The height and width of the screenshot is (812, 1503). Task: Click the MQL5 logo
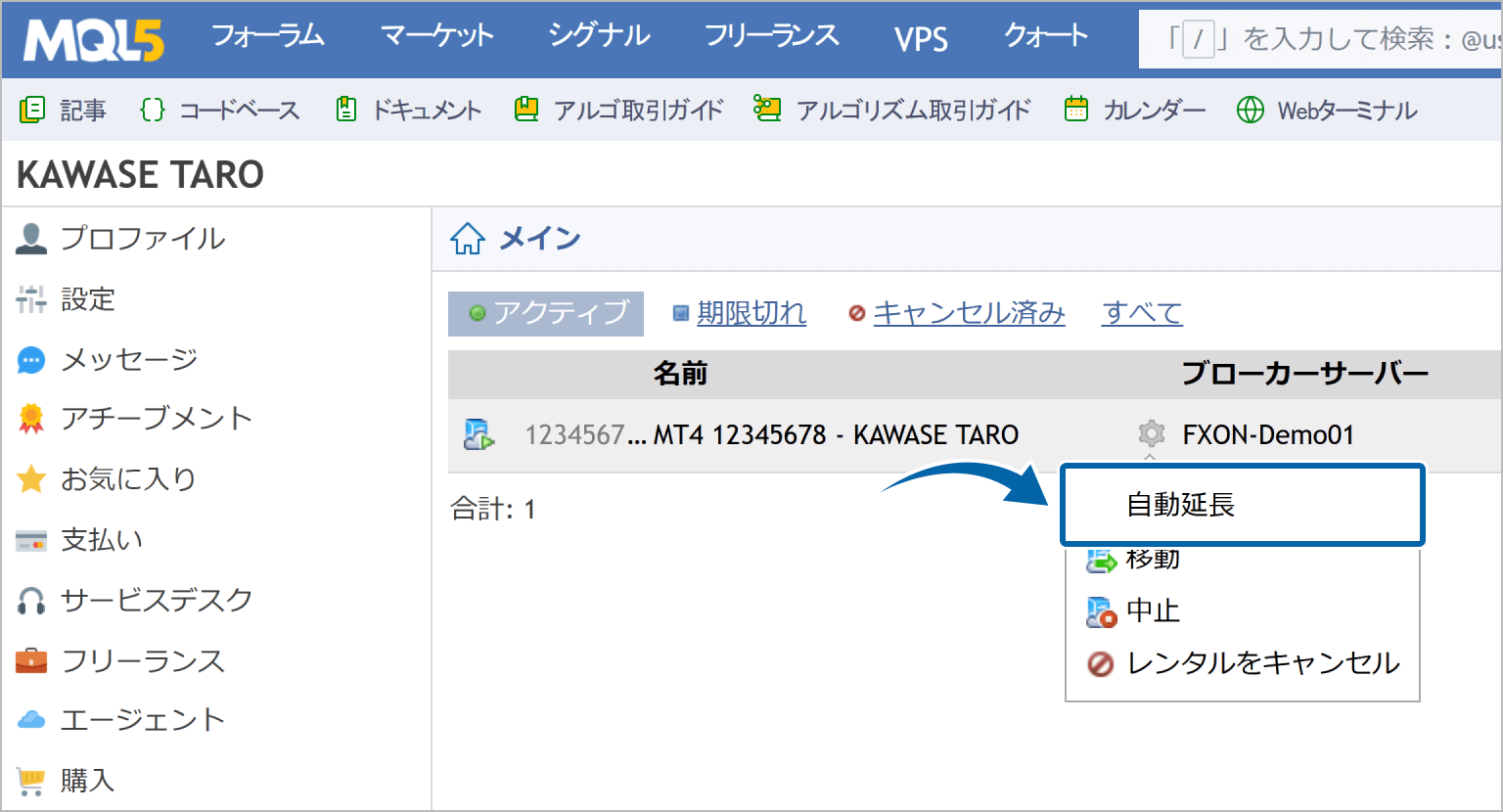point(94,40)
